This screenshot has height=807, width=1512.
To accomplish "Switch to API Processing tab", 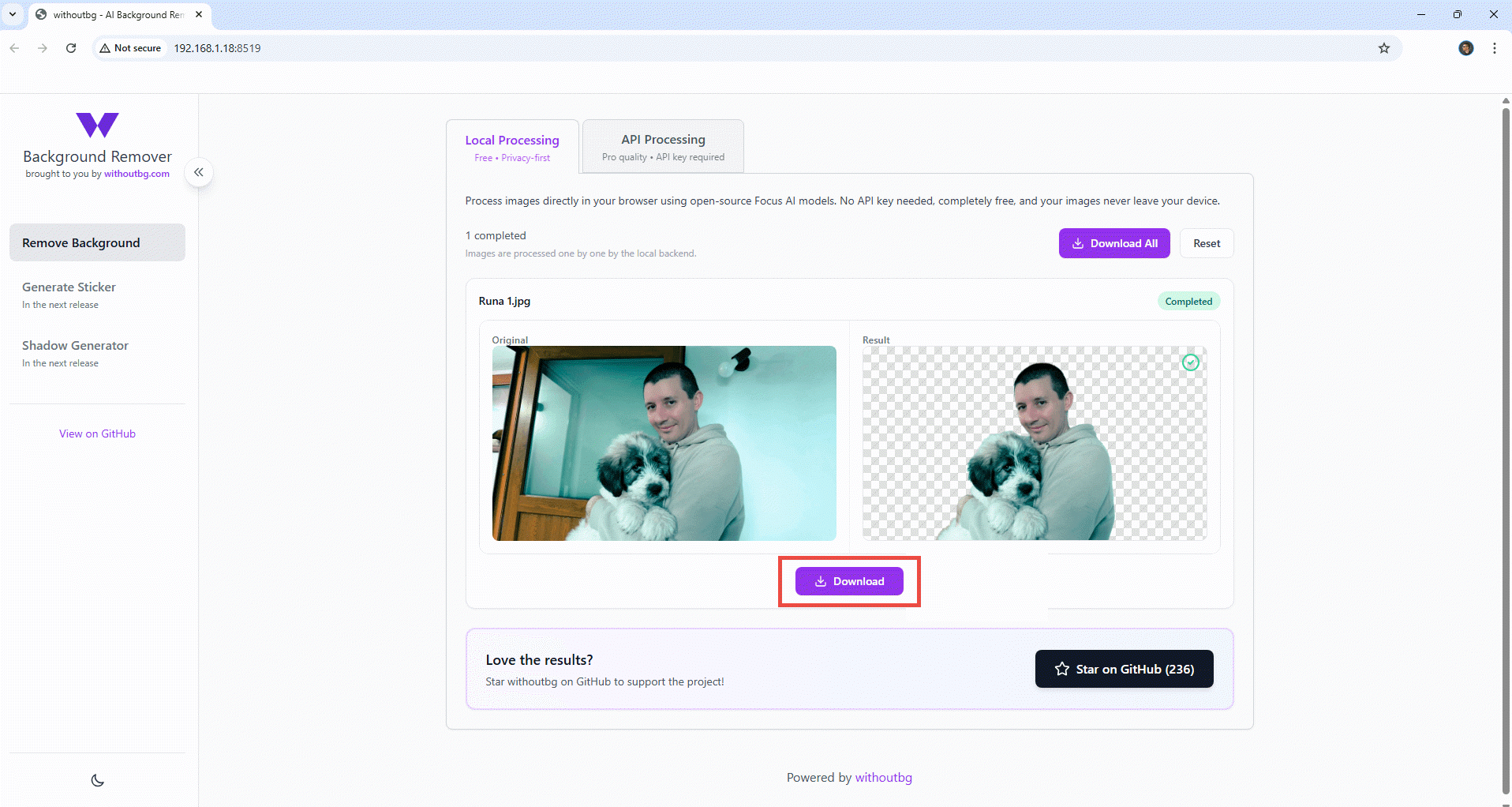I will pyautogui.click(x=663, y=146).
